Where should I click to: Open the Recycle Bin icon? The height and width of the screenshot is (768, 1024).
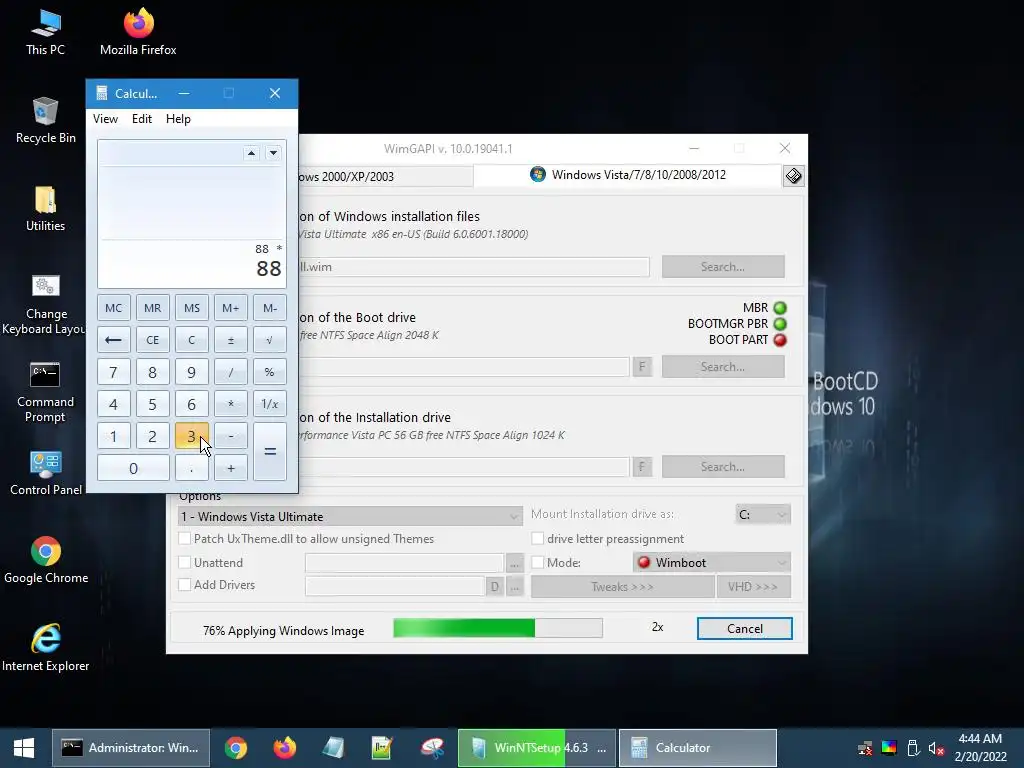click(x=45, y=121)
